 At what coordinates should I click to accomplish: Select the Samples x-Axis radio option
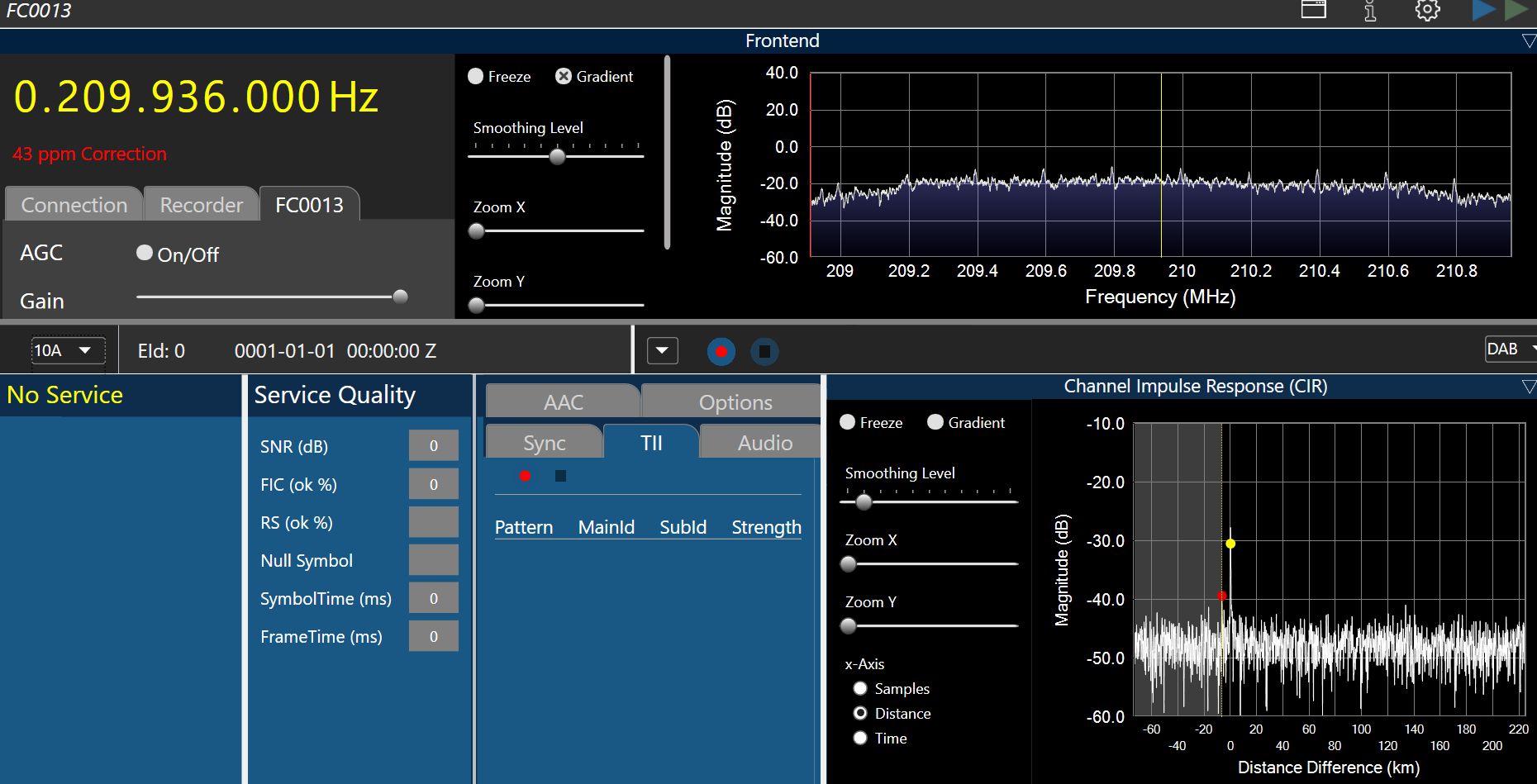860,688
